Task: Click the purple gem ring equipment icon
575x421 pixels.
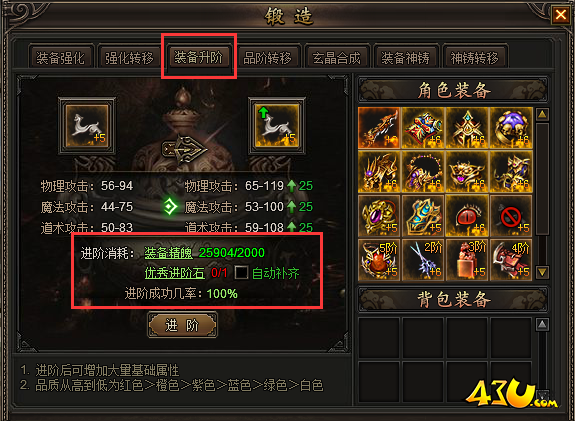Action: (379, 215)
